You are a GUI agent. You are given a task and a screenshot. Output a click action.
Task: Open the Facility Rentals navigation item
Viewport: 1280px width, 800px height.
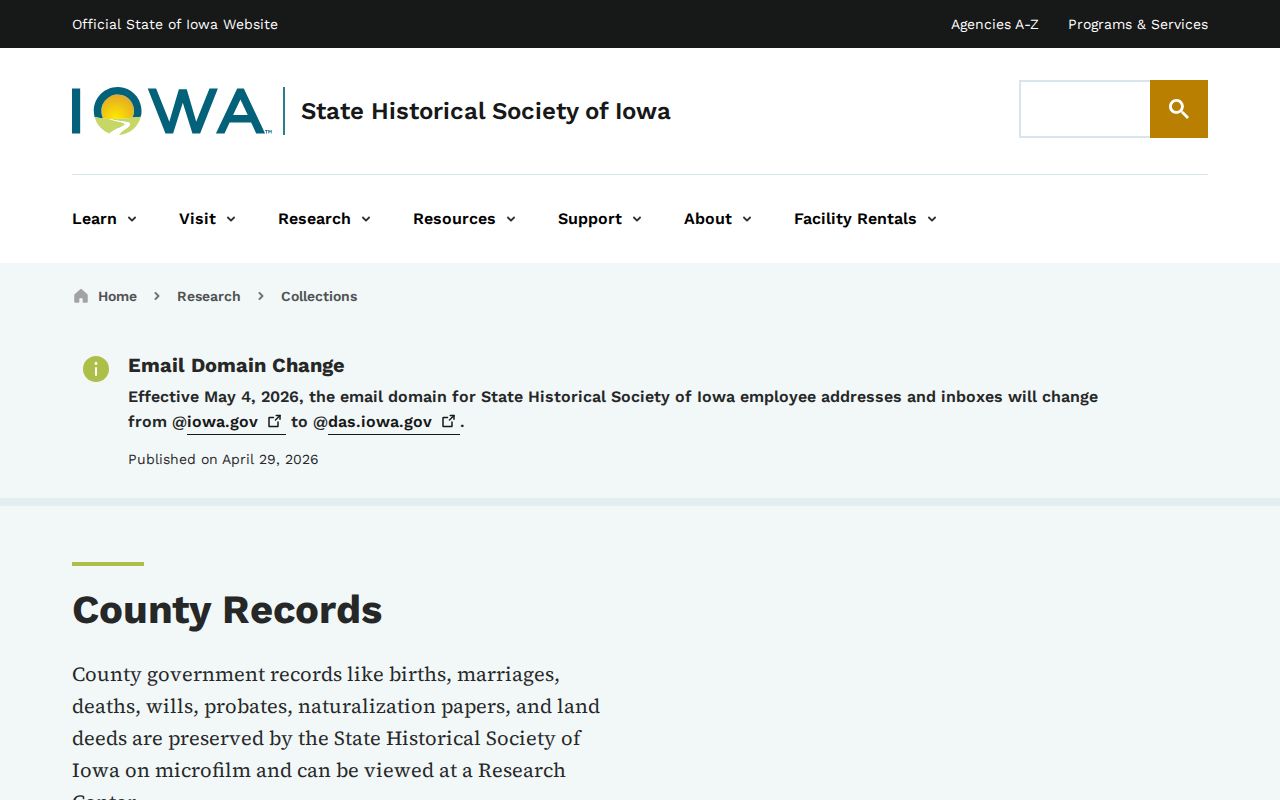855,219
